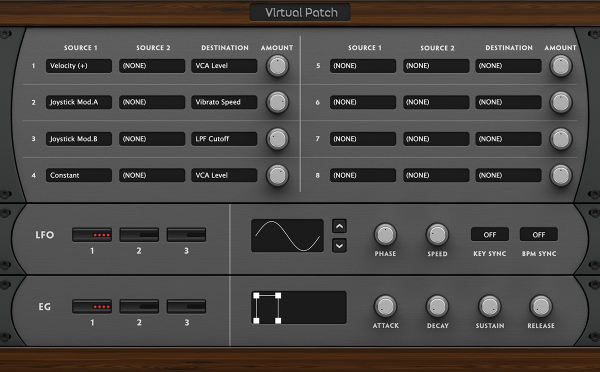Open patch 5 Source 1 (NONE) dropdown
Screen dimensions: 600x372
[x=363, y=66]
